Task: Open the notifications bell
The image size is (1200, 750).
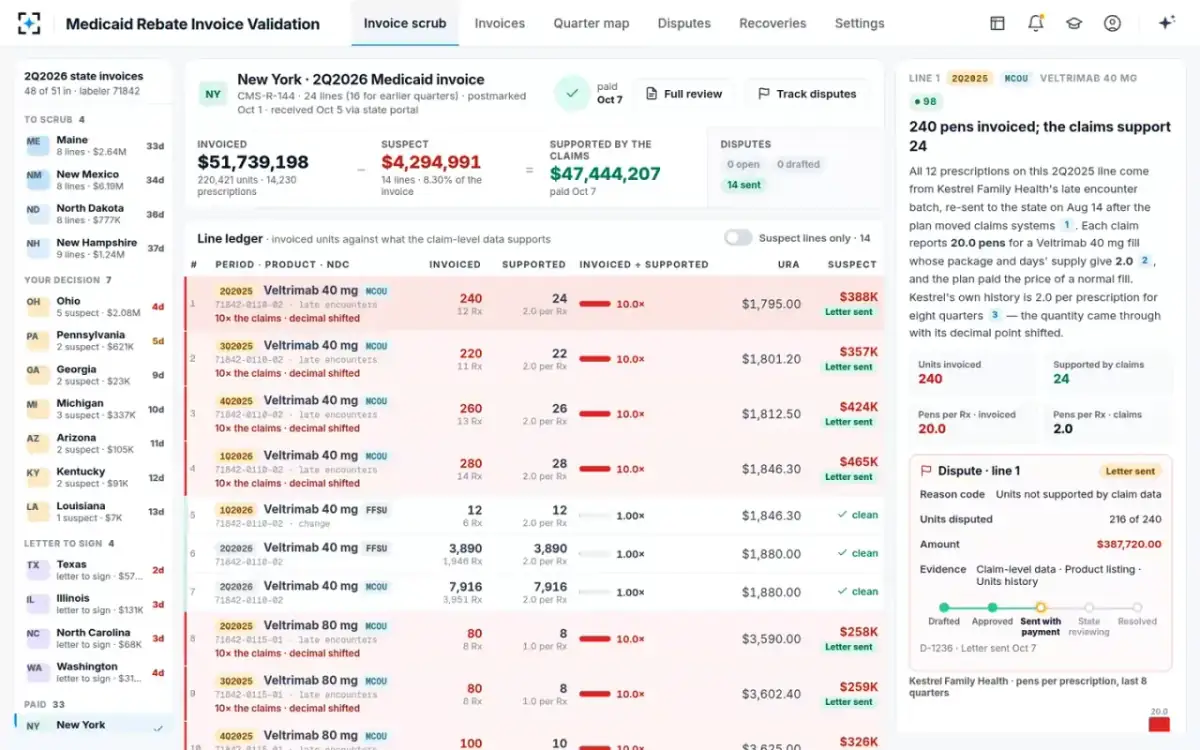Action: point(1035,23)
